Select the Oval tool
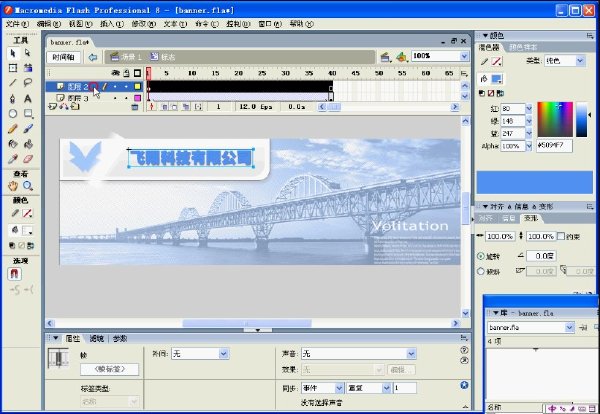Image resolution: width=600 pixels, height=414 pixels. [x=13, y=114]
